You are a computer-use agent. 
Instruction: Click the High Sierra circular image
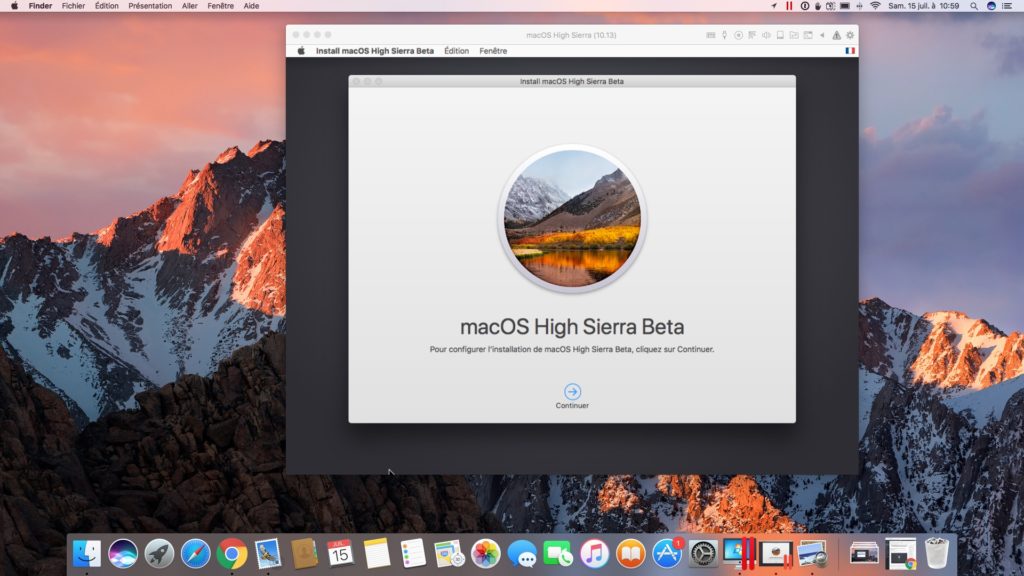coord(572,219)
